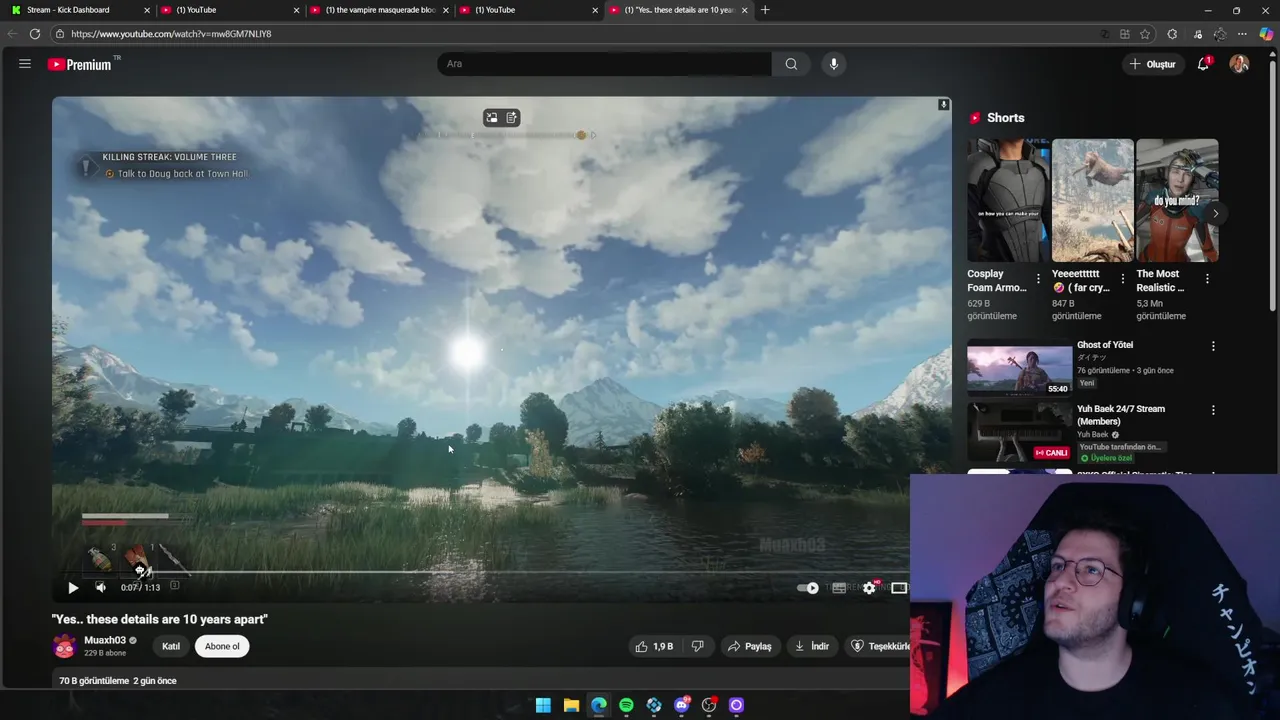
Task: Open The Most Realistic short thumbnail
Action: [x=1177, y=200]
